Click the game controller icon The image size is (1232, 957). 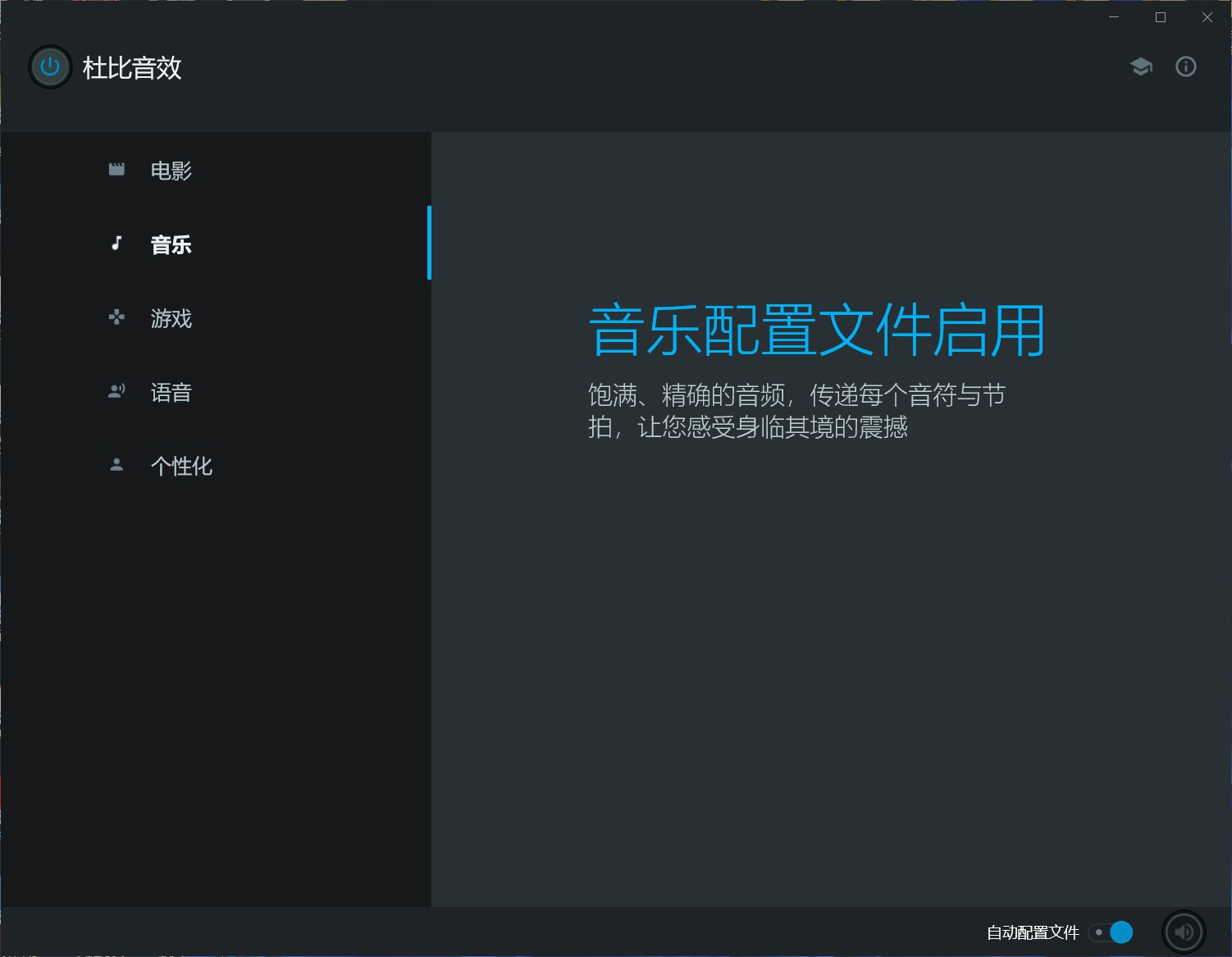[x=116, y=317]
